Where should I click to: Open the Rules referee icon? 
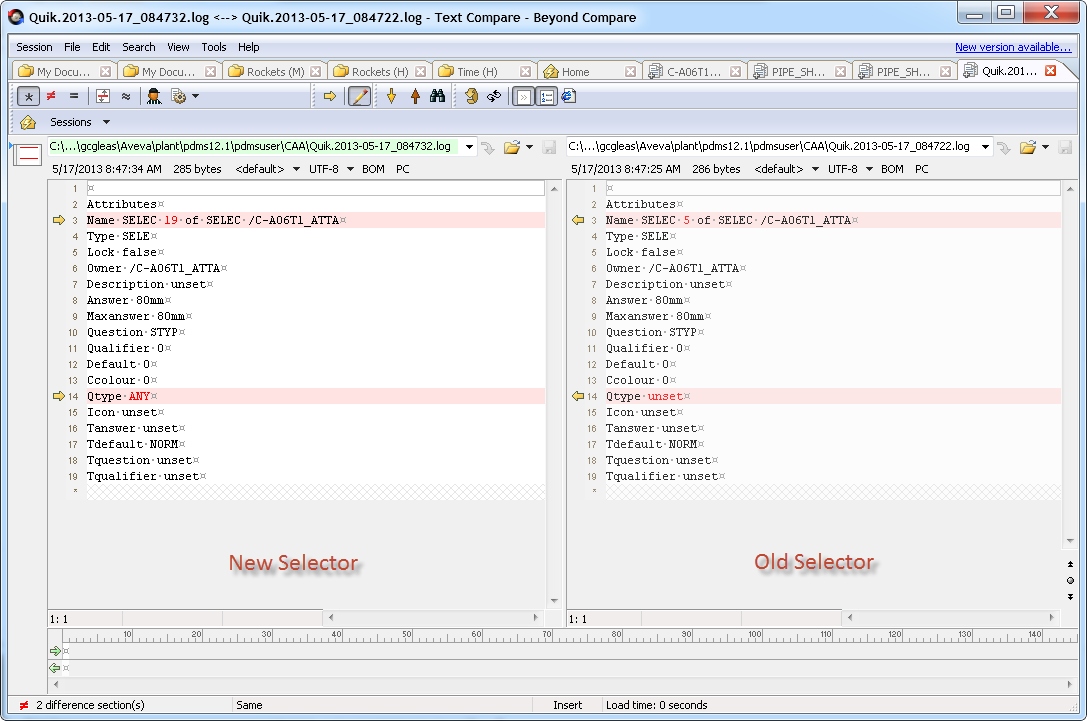point(154,96)
